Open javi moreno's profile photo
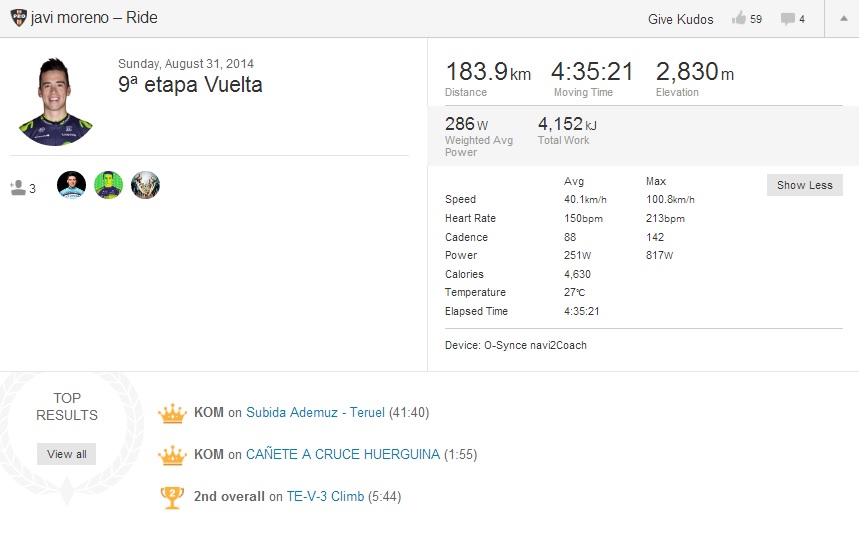 (x=55, y=100)
